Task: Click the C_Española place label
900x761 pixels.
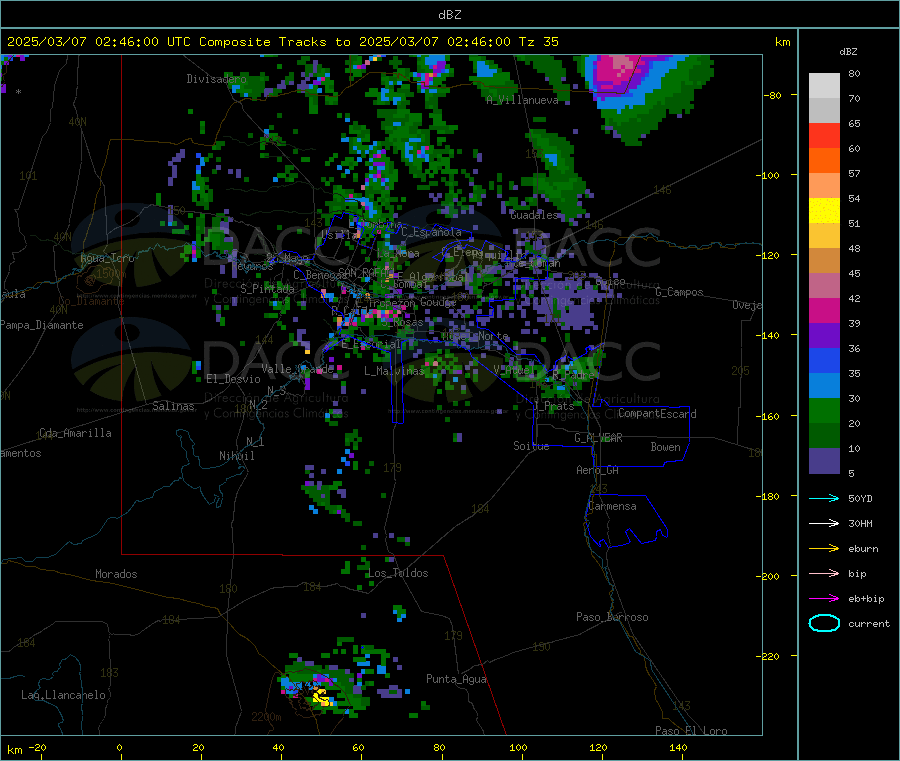Action: tap(431, 232)
